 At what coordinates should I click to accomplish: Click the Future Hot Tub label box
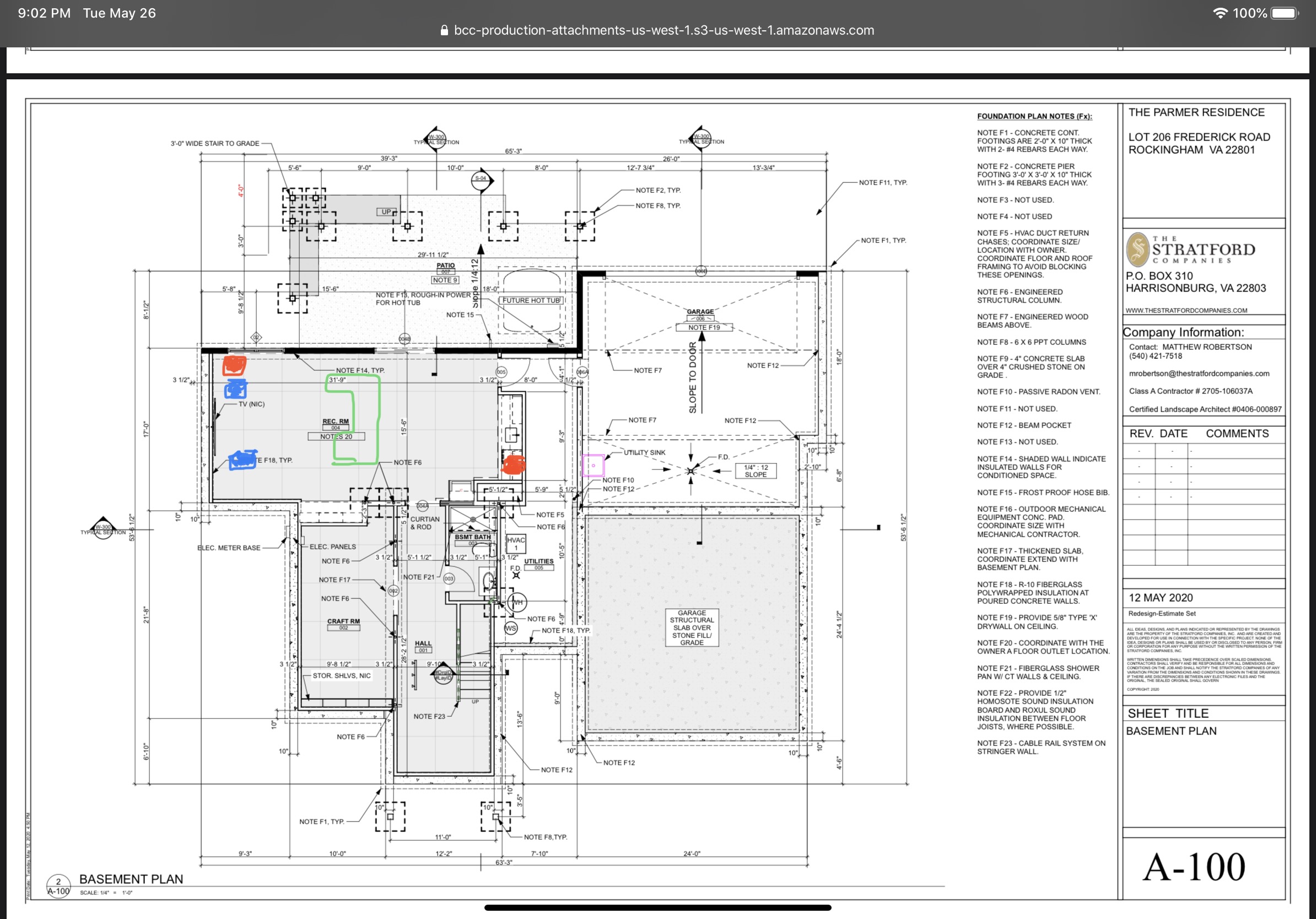pyautogui.click(x=531, y=300)
